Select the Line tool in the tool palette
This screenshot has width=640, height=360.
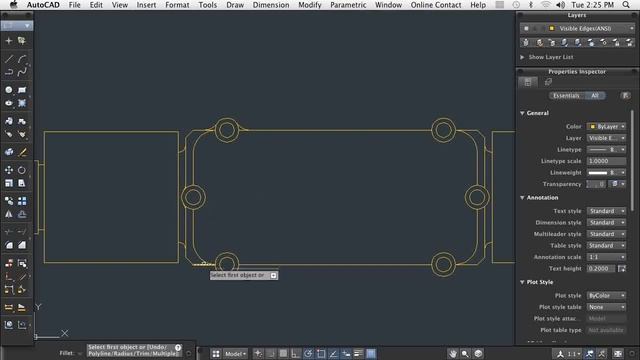click(x=9, y=59)
